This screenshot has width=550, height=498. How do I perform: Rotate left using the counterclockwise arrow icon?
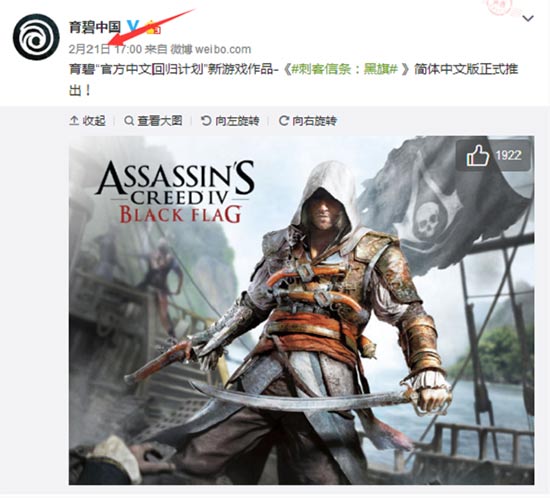coord(206,121)
